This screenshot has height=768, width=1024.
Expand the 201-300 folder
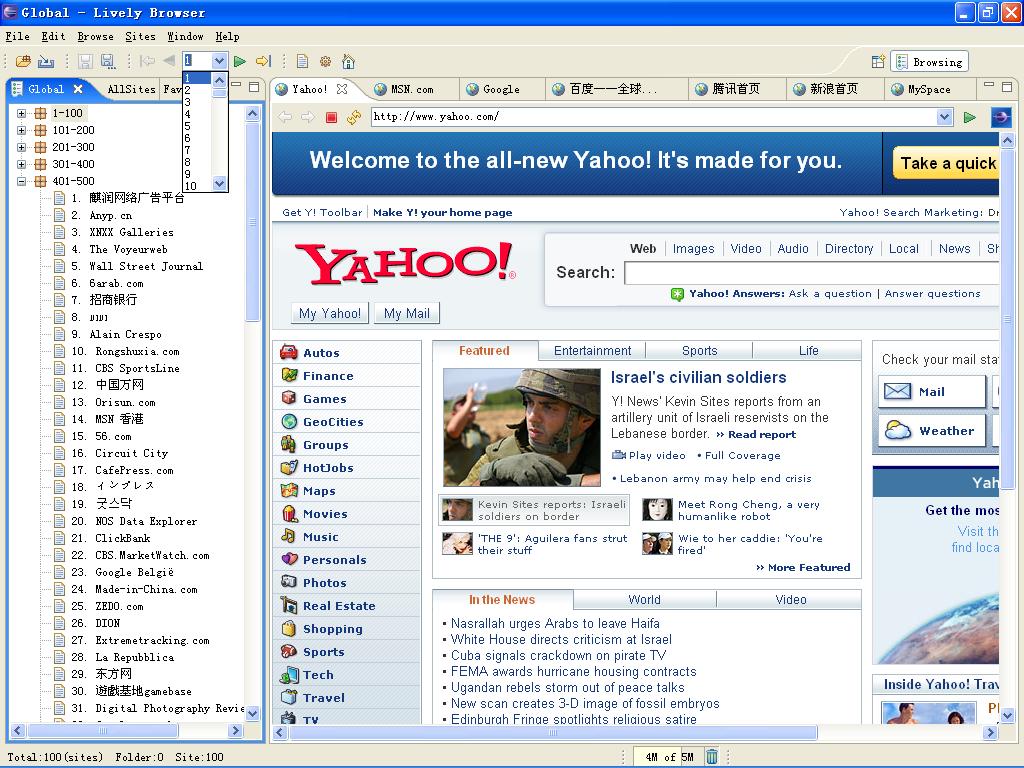click(22, 147)
